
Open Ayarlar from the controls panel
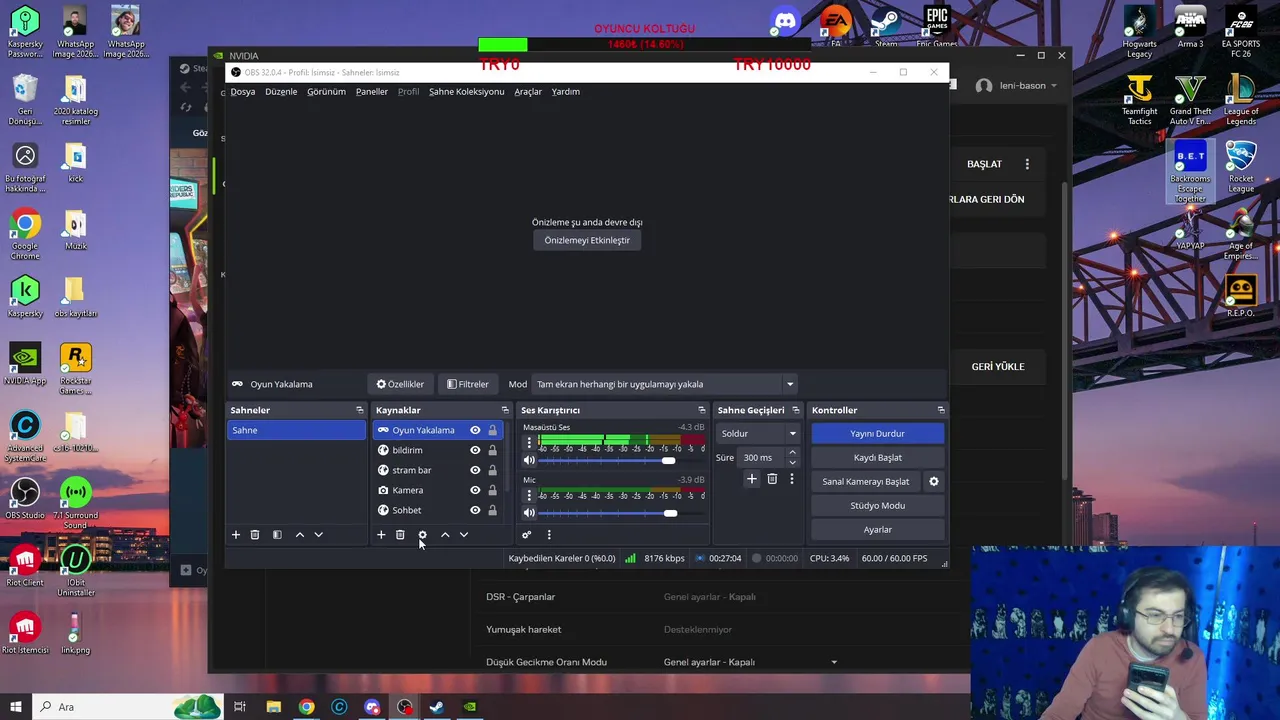tap(877, 529)
